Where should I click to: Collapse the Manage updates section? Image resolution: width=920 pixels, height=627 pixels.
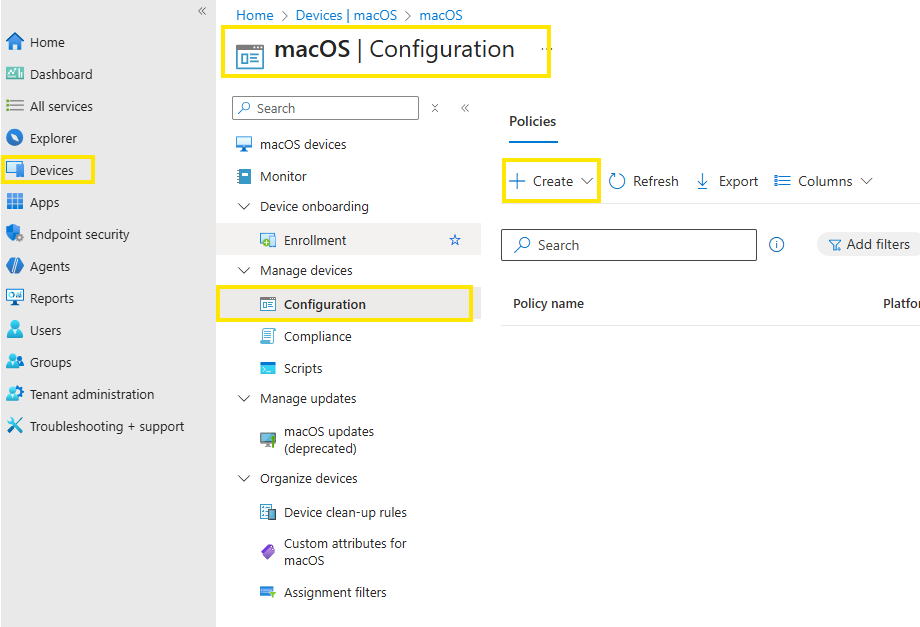tap(244, 398)
